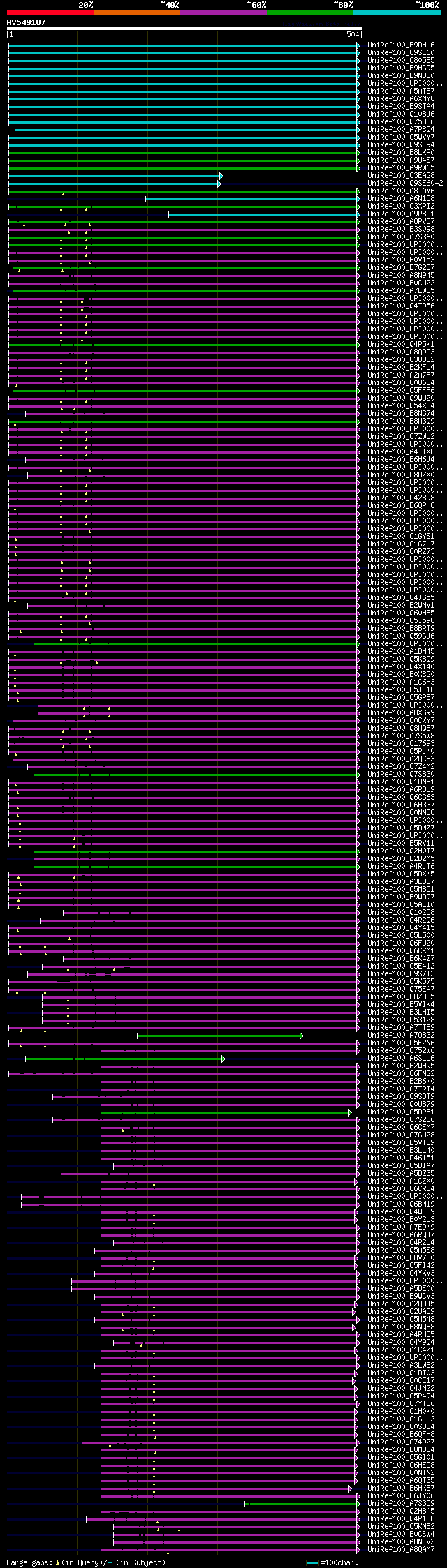Viewport: 447px width, 1568px height.
Task: Open hit UniRef100_A1DH45
Action: tap(401, 651)
